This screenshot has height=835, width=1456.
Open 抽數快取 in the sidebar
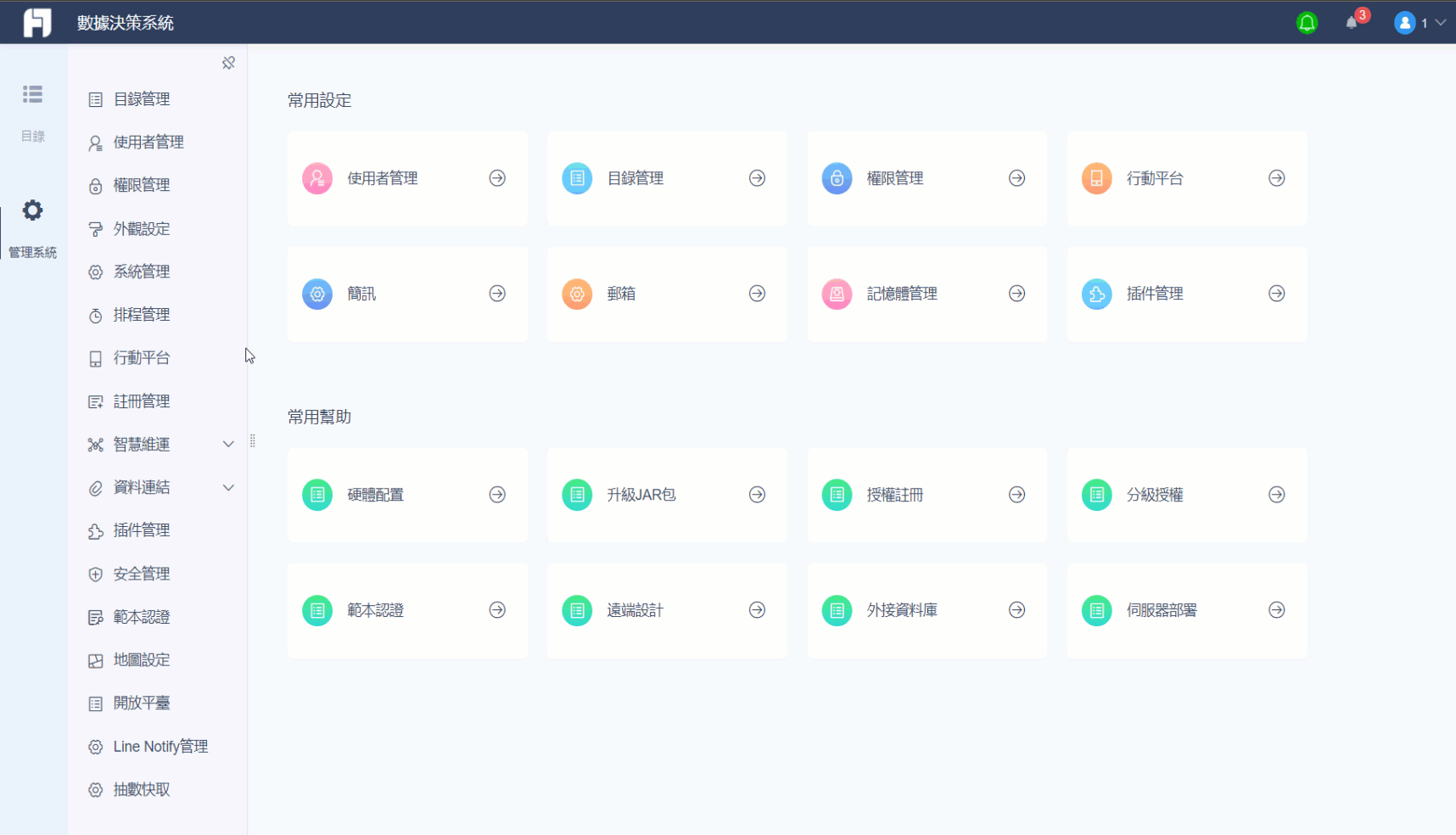tap(158, 790)
